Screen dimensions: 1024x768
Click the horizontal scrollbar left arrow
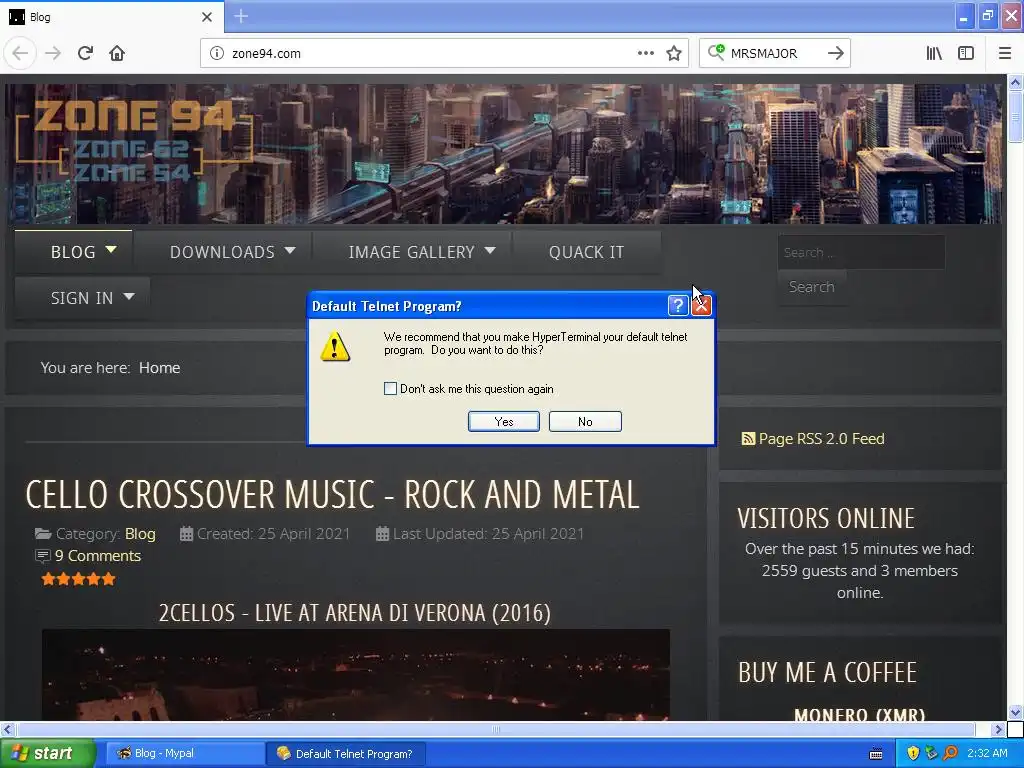coord(7,729)
